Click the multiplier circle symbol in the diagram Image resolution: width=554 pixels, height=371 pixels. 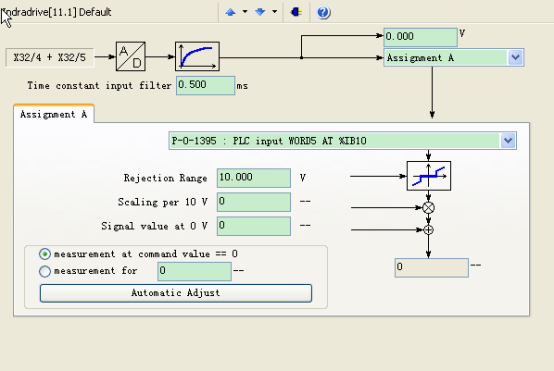coord(429,208)
